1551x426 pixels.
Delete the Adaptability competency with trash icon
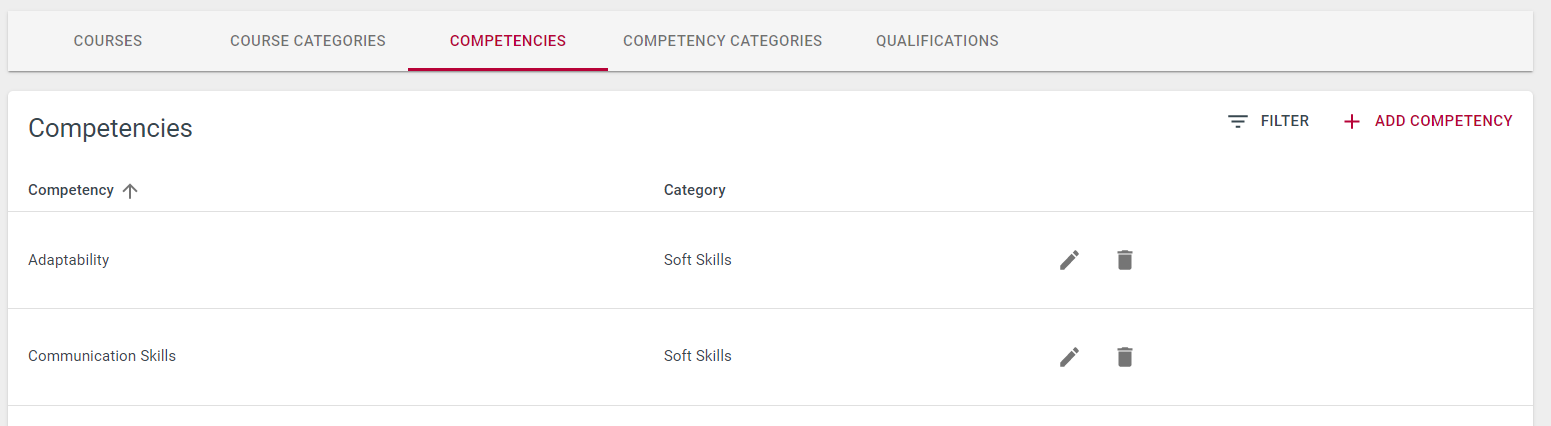(x=1125, y=260)
